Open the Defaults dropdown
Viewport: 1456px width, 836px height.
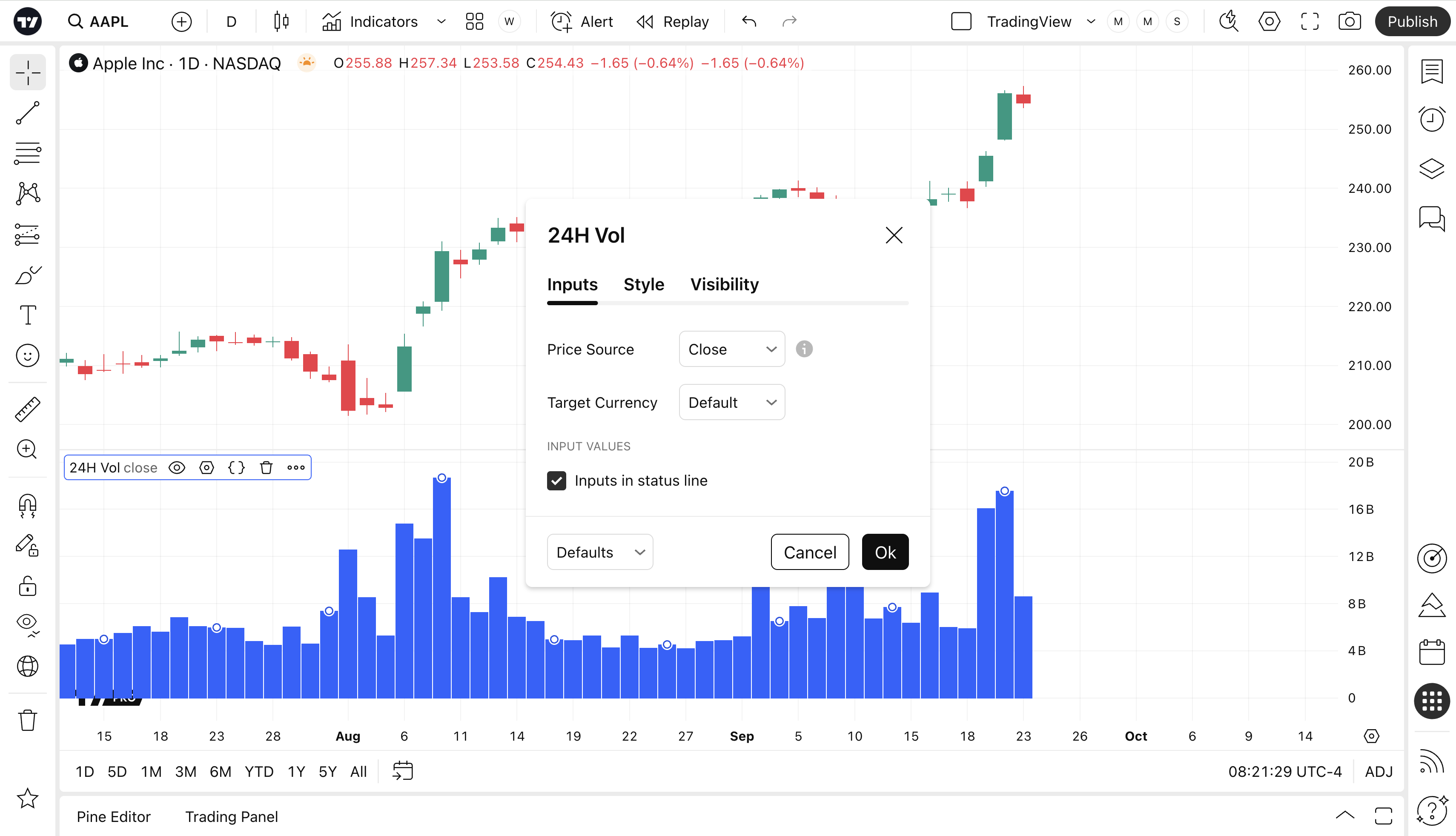tap(599, 553)
